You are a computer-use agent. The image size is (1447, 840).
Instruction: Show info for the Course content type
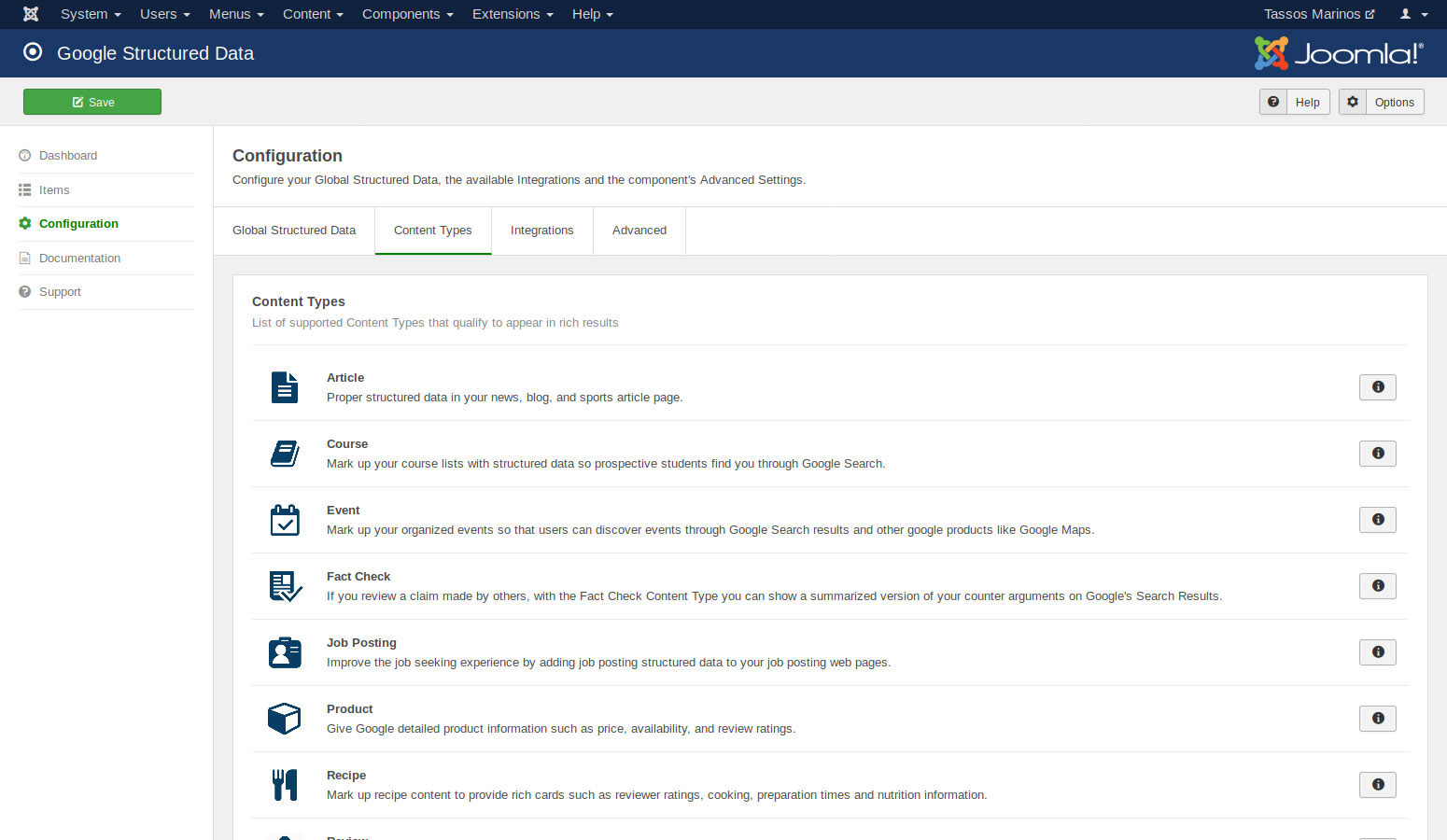click(x=1378, y=454)
